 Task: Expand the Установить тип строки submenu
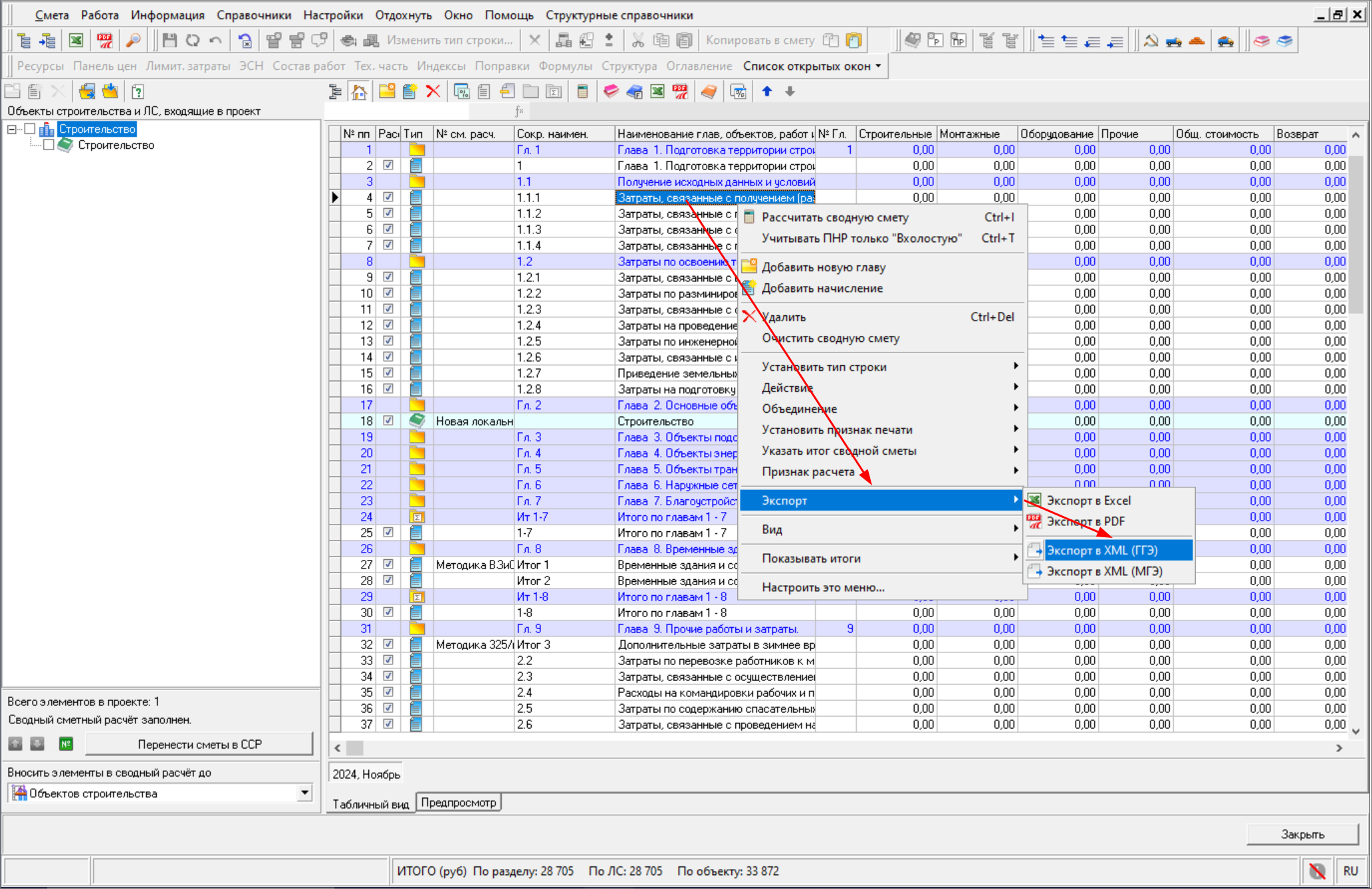(x=883, y=367)
